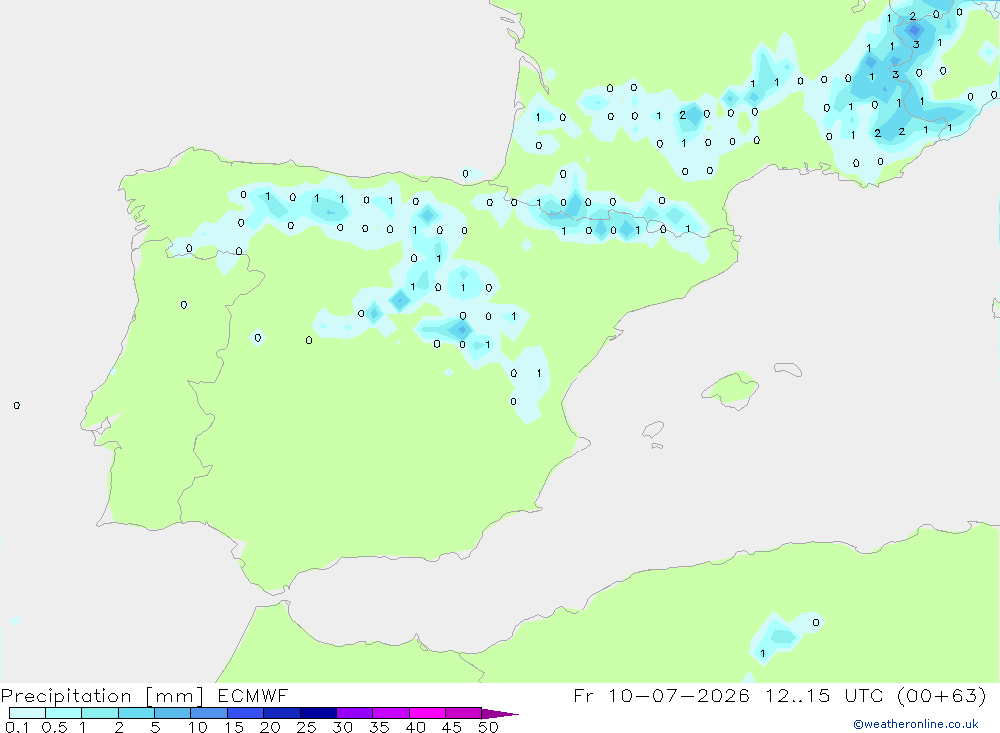Select the 40–45 mm magenta legend swatch

(x=427, y=713)
